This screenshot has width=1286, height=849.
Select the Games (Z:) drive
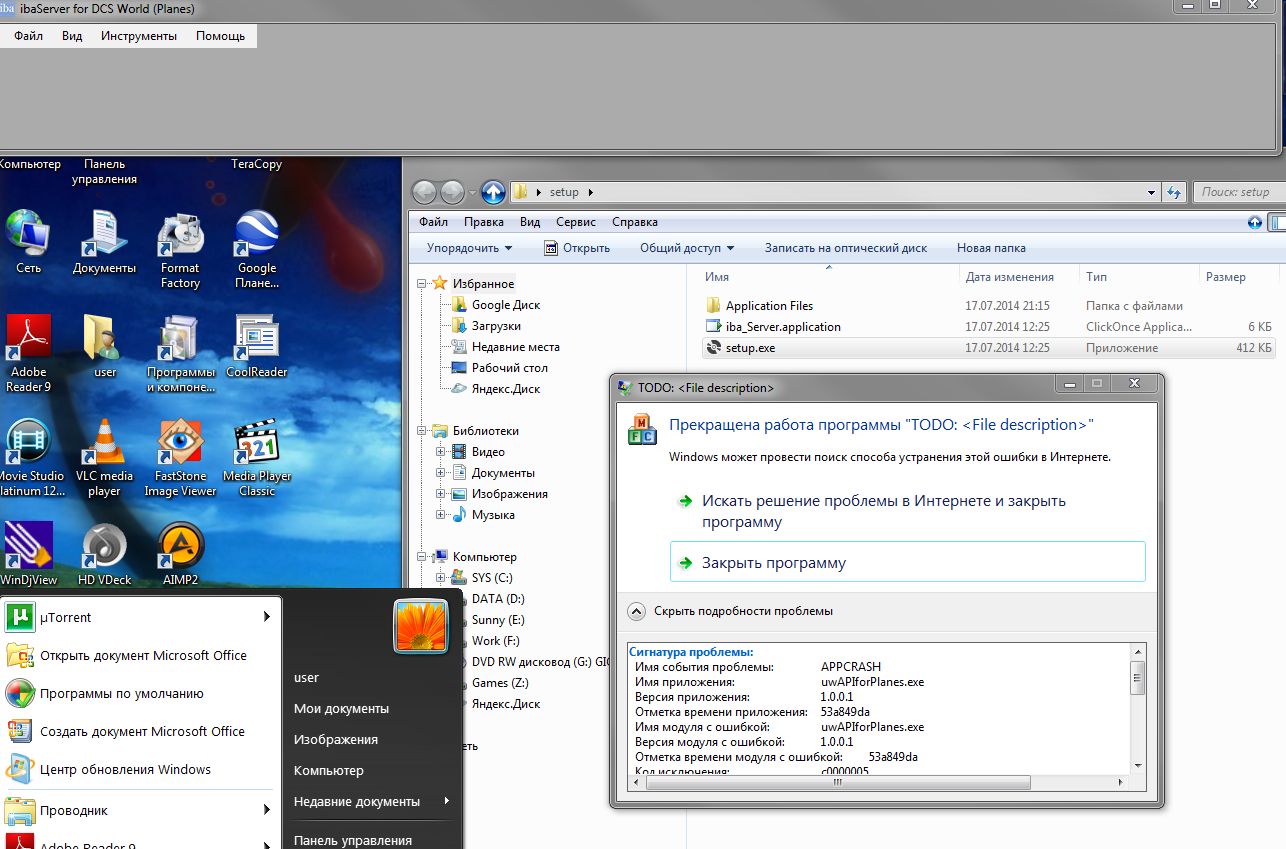pos(500,683)
